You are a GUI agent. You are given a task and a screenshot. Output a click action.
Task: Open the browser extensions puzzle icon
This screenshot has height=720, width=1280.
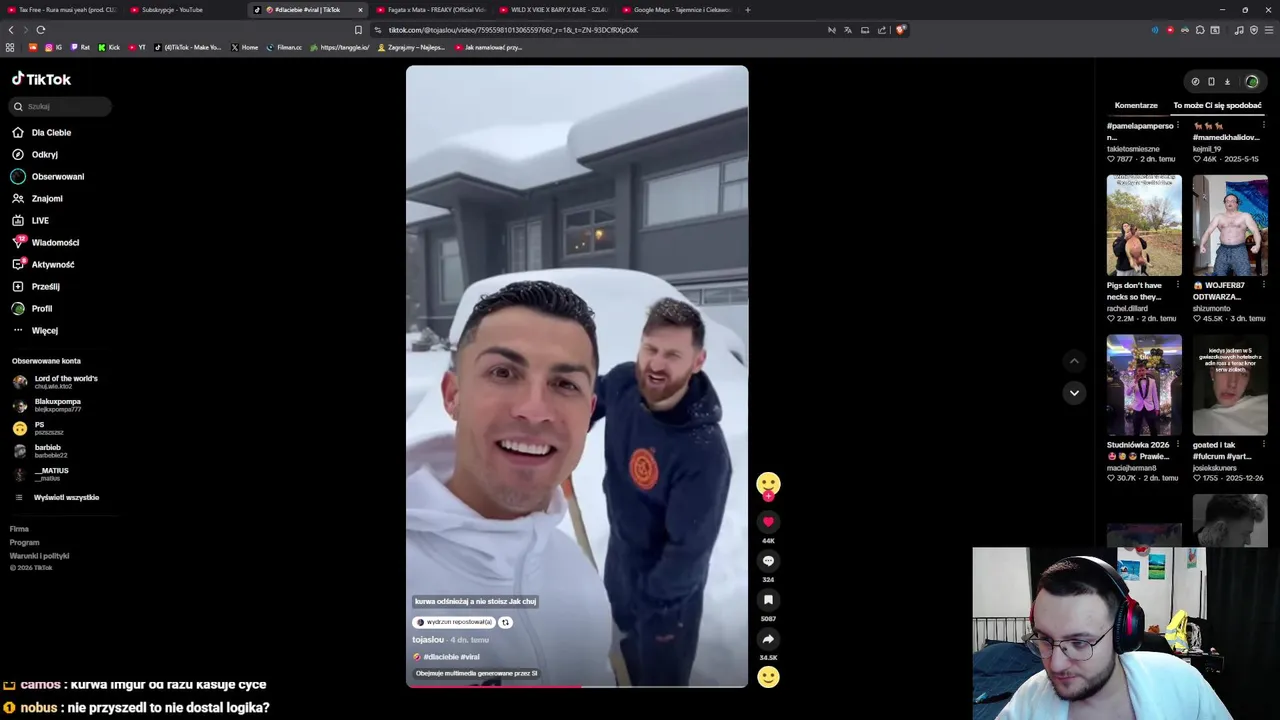pos(1201,30)
